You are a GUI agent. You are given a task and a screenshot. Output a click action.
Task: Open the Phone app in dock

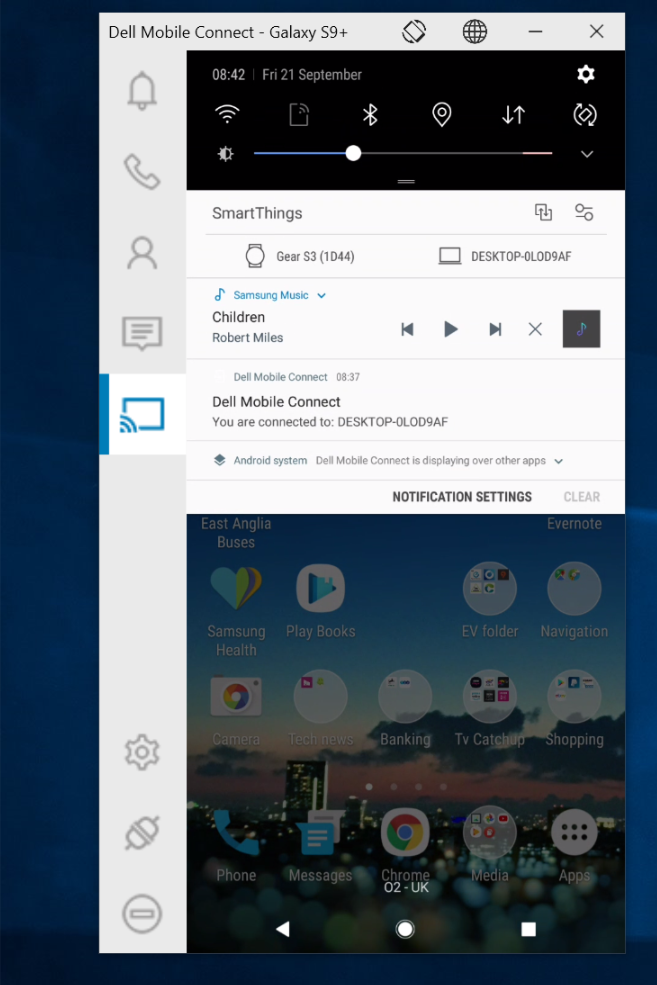point(236,832)
